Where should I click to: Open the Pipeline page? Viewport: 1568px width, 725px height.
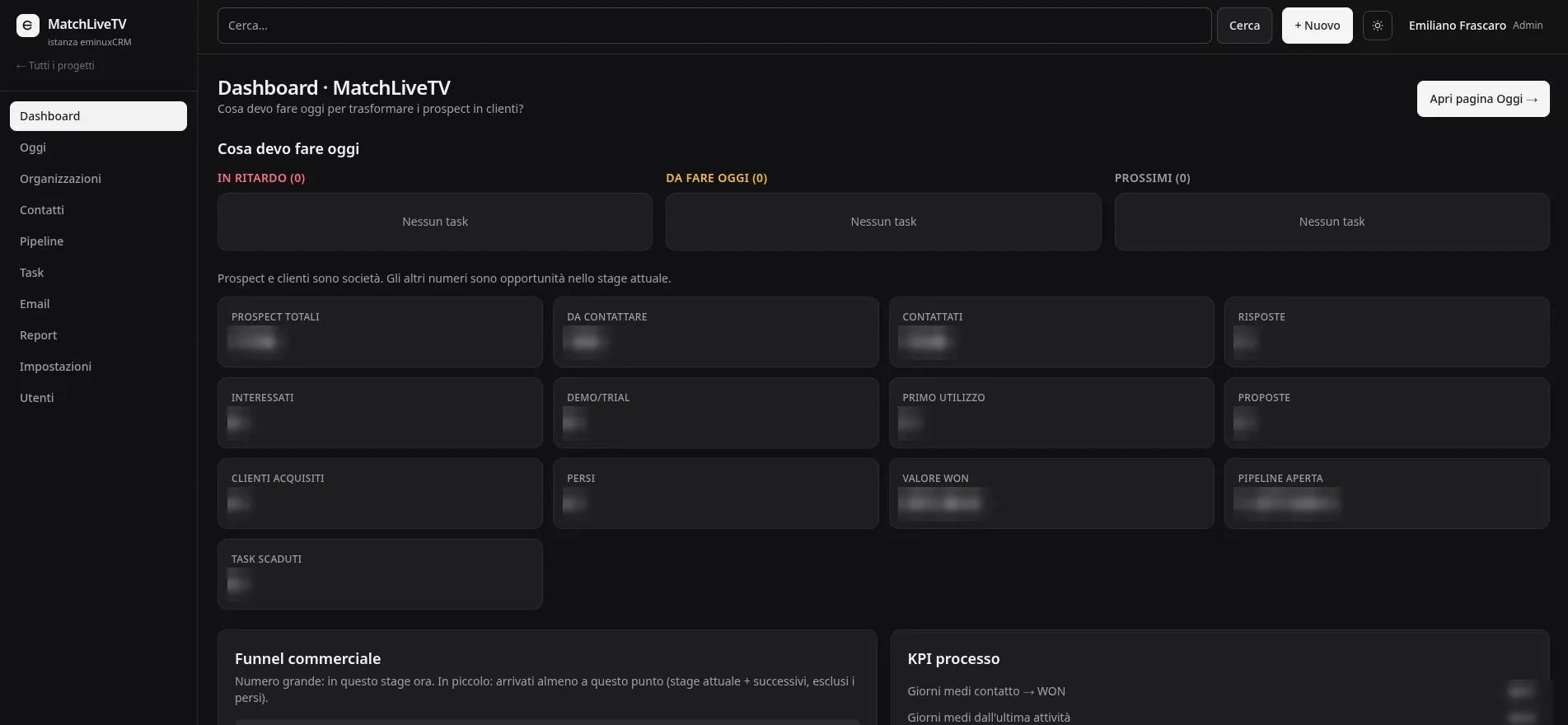pyautogui.click(x=98, y=241)
